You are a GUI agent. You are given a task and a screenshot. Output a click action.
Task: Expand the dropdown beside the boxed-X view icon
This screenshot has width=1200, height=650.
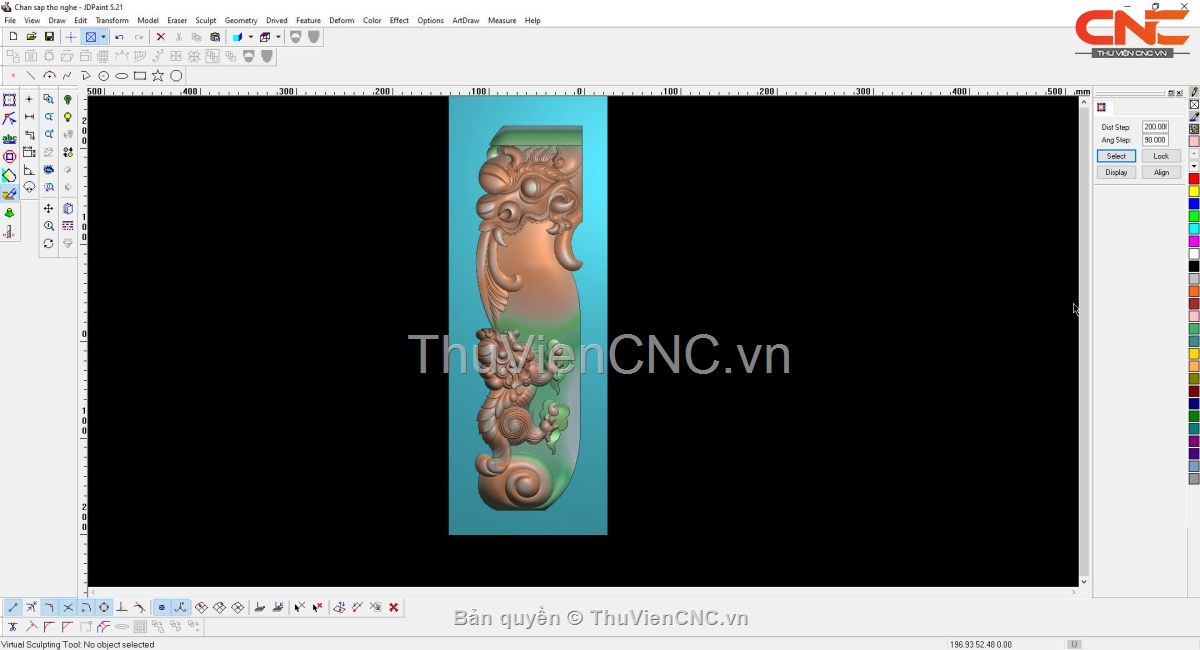click(103, 37)
